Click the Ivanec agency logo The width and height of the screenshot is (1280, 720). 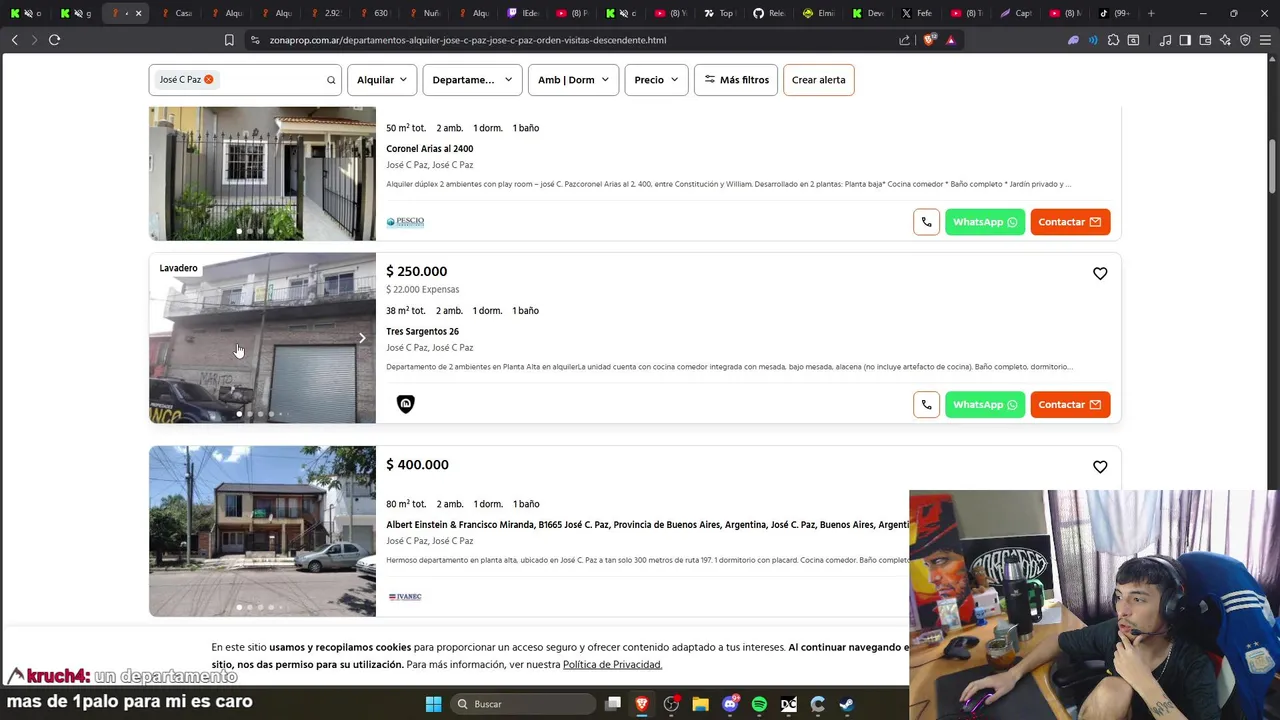click(405, 597)
